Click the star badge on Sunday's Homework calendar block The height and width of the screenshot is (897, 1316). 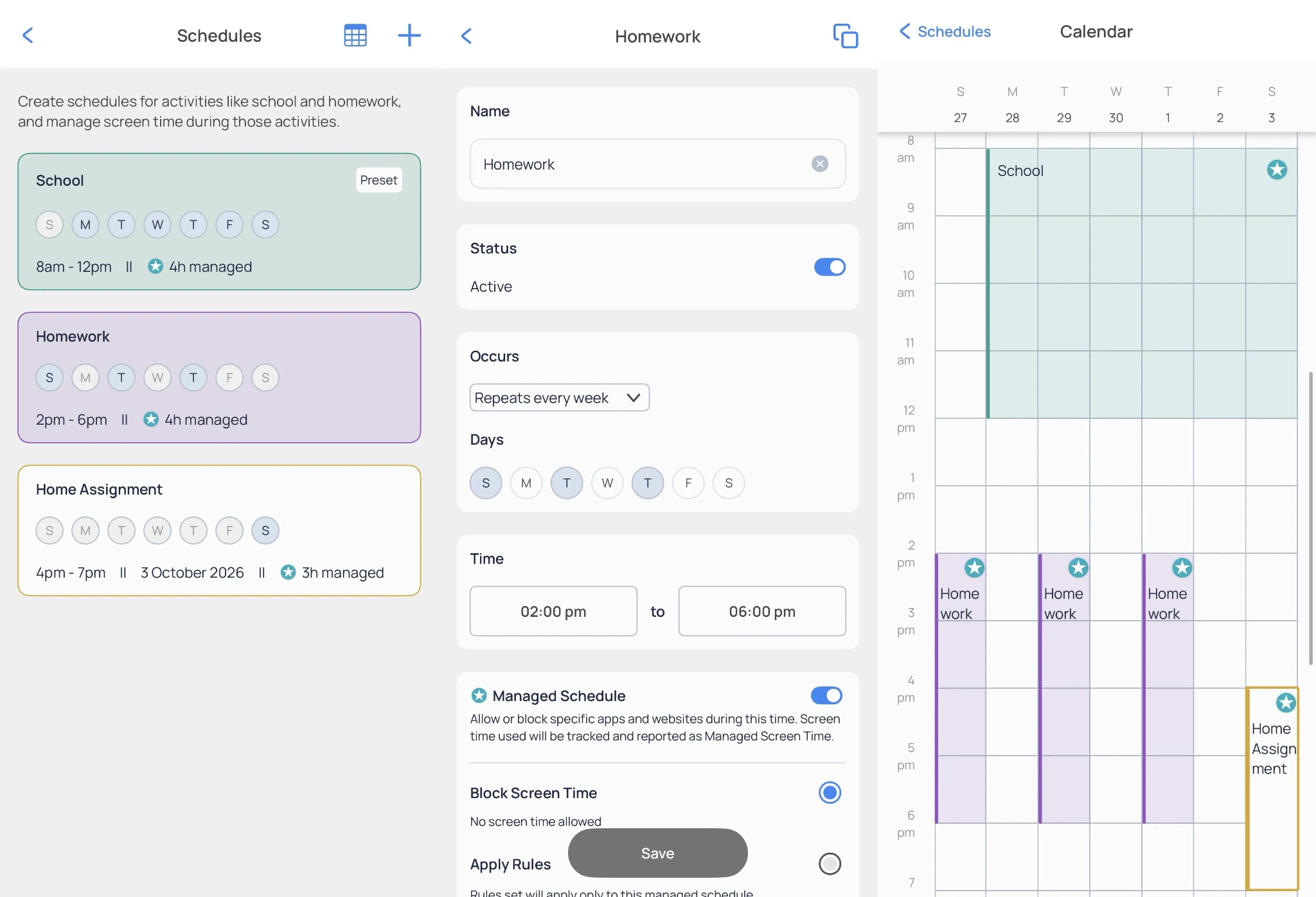974,567
